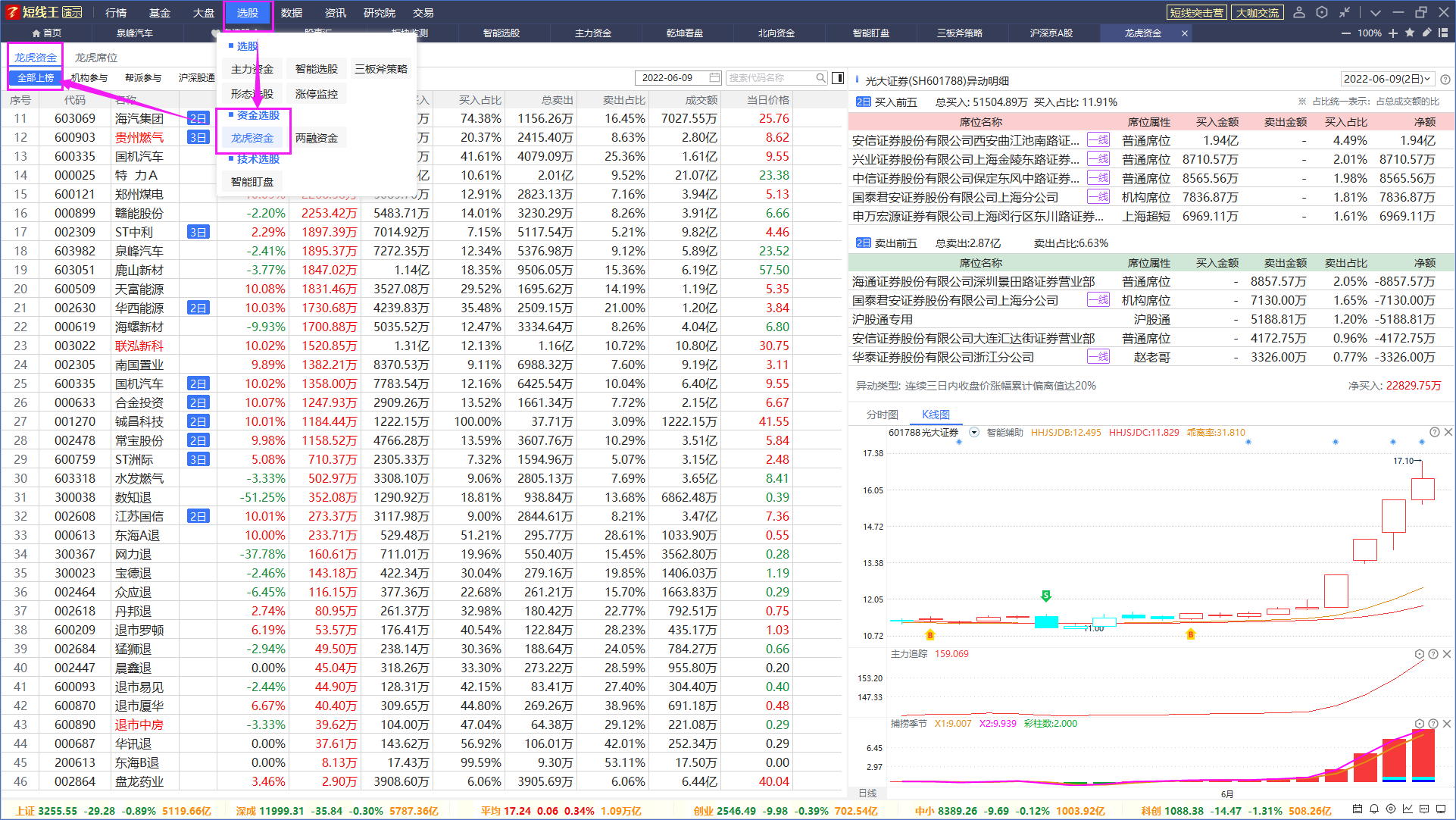Select 龙虎资金 in the dropdown menu
Screen dimensions: 1456x820
(x=252, y=138)
